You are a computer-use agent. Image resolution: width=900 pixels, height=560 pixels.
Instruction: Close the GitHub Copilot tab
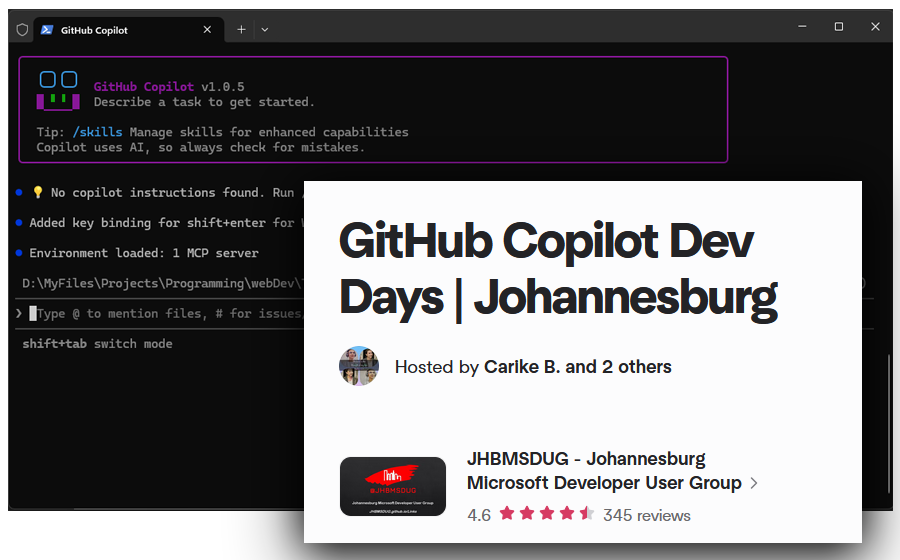(207, 29)
